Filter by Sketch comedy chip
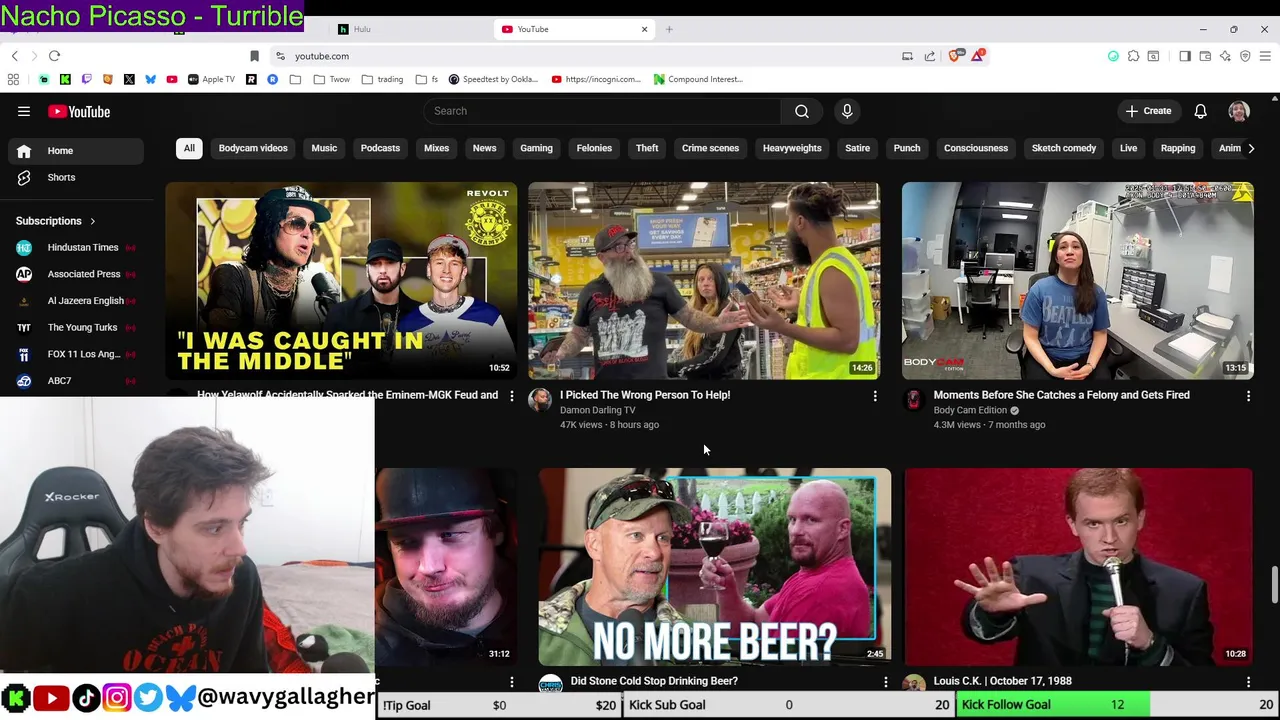 tap(1064, 148)
